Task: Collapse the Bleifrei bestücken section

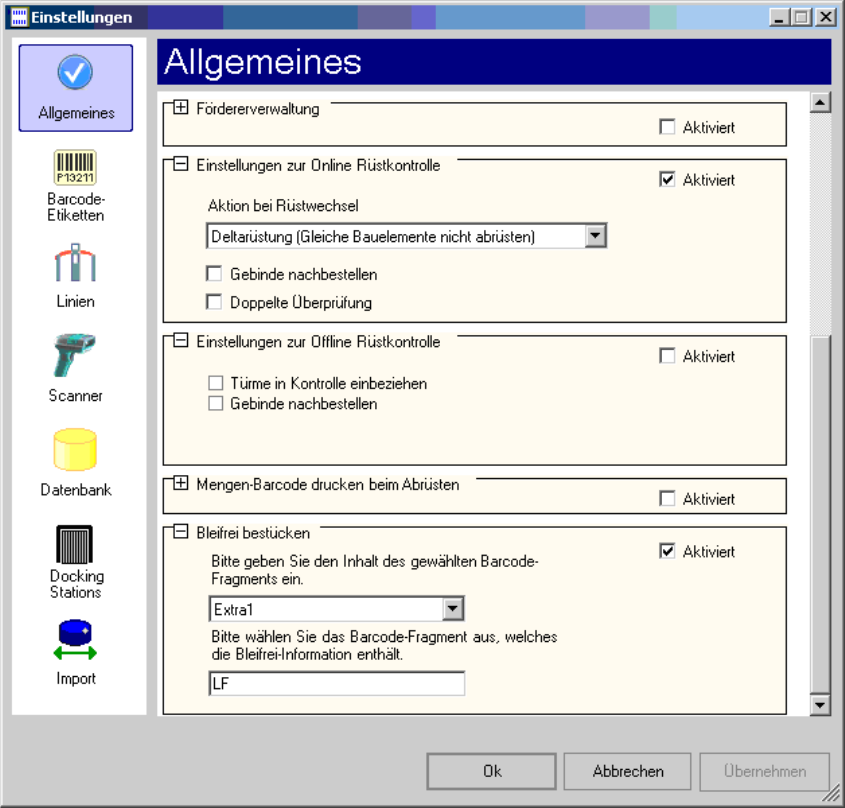Action: click(x=181, y=532)
